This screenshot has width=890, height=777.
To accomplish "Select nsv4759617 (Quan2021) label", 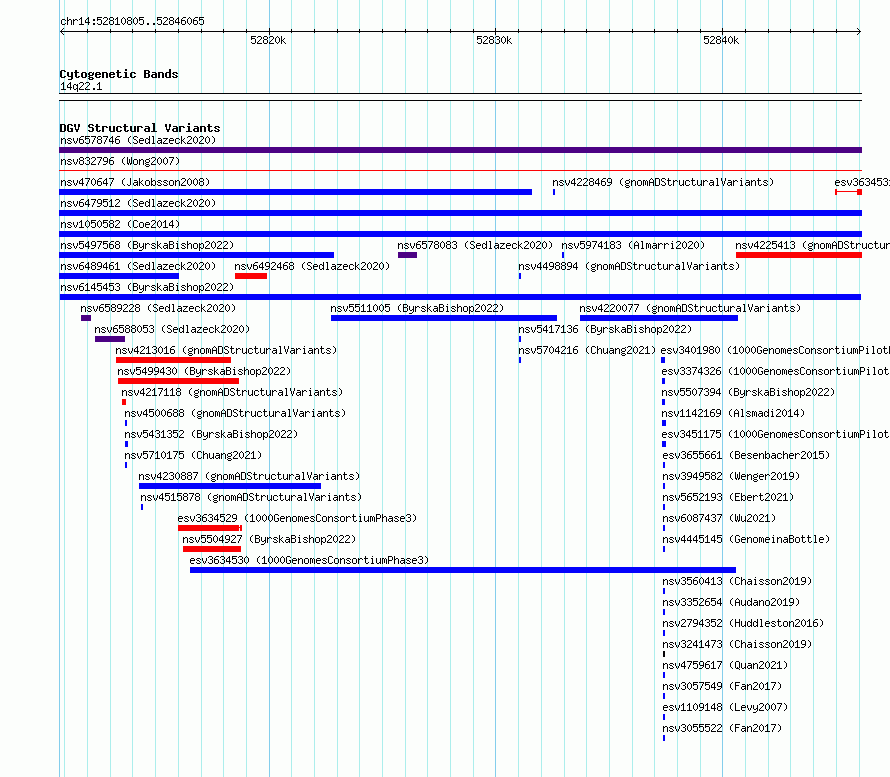I will pos(725,665).
